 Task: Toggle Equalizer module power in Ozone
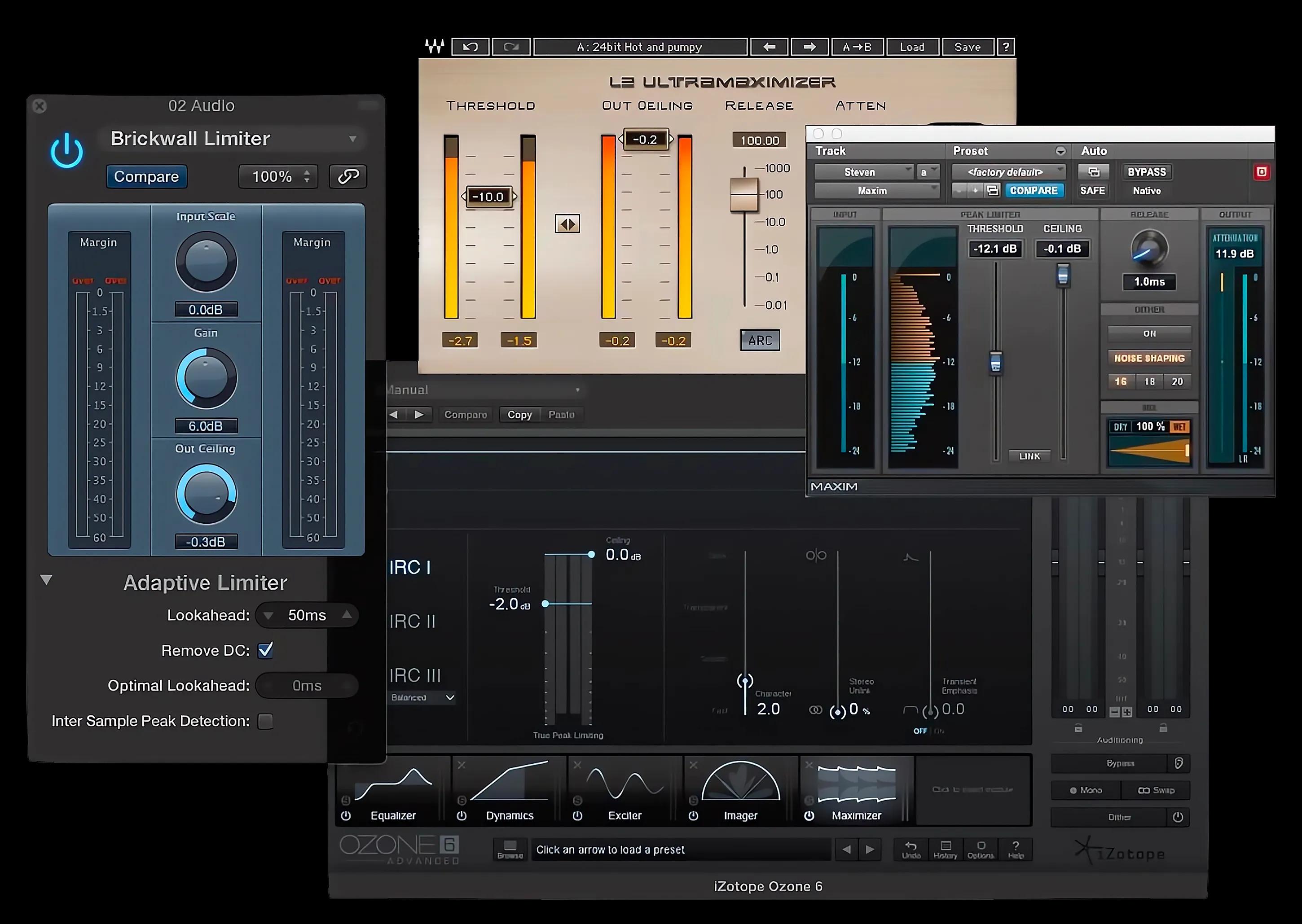[x=345, y=815]
